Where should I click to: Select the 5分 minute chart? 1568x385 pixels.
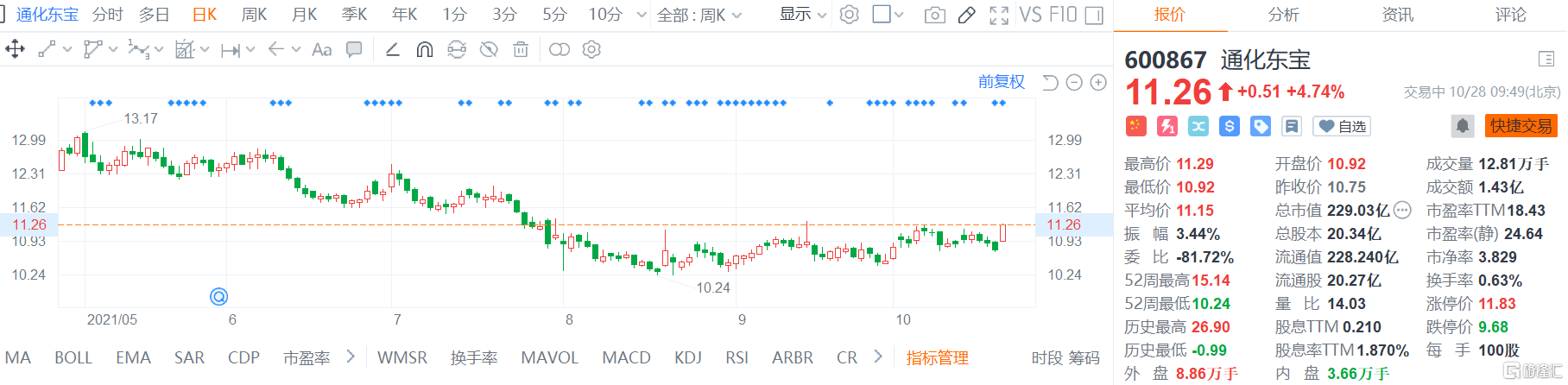555,15
